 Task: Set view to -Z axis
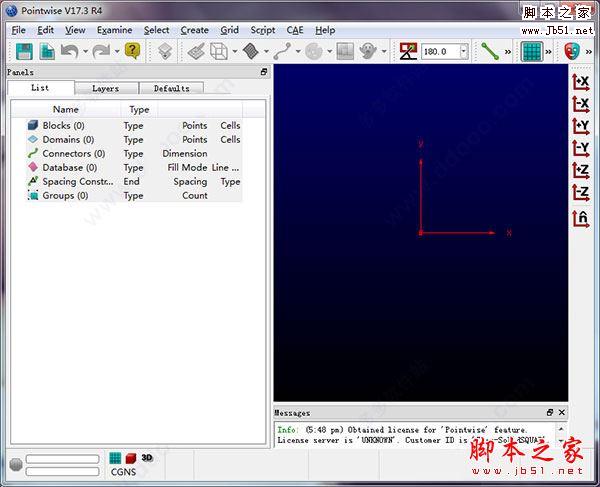tap(580, 193)
